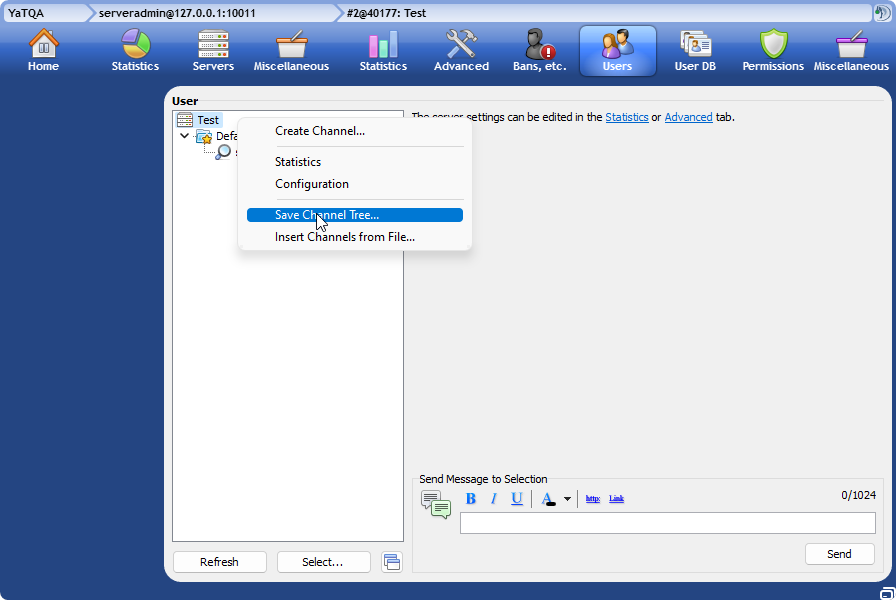This screenshot has height=600, width=896.
Task: Toggle bold text formatting
Action: [470, 499]
